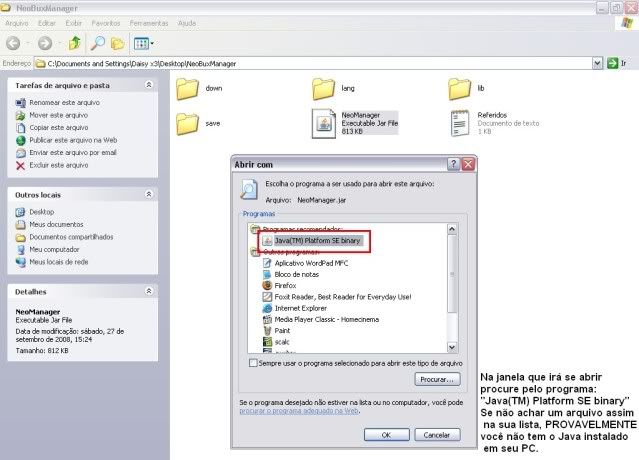Select Aplicativo WordPad MFC in list
The width and height of the screenshot is (639, 460).
[311, 263]
